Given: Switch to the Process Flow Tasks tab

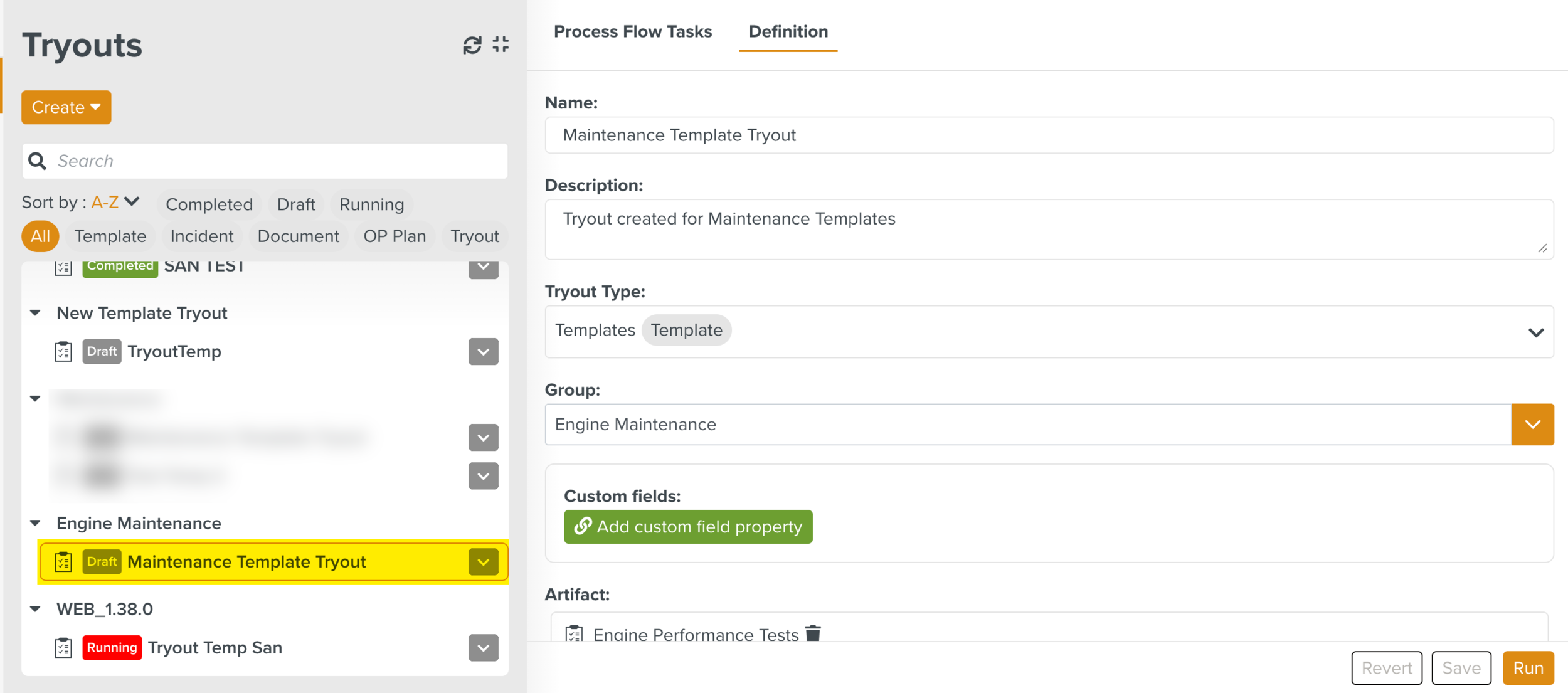Looking at the screenshot, I should tap(632, 31).
